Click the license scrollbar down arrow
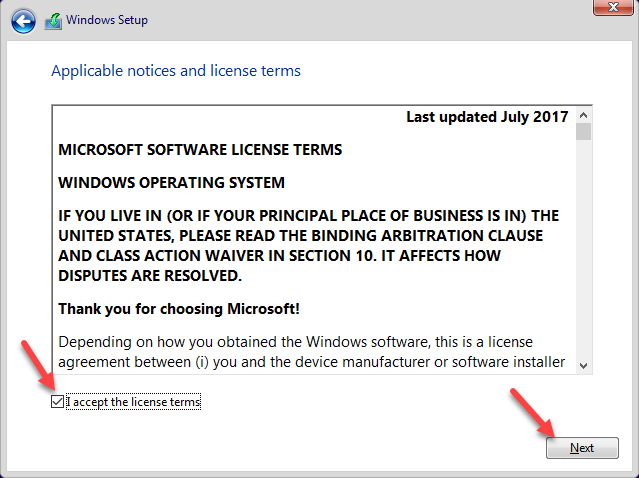639x478 pixels. click(x=583, y=366)
